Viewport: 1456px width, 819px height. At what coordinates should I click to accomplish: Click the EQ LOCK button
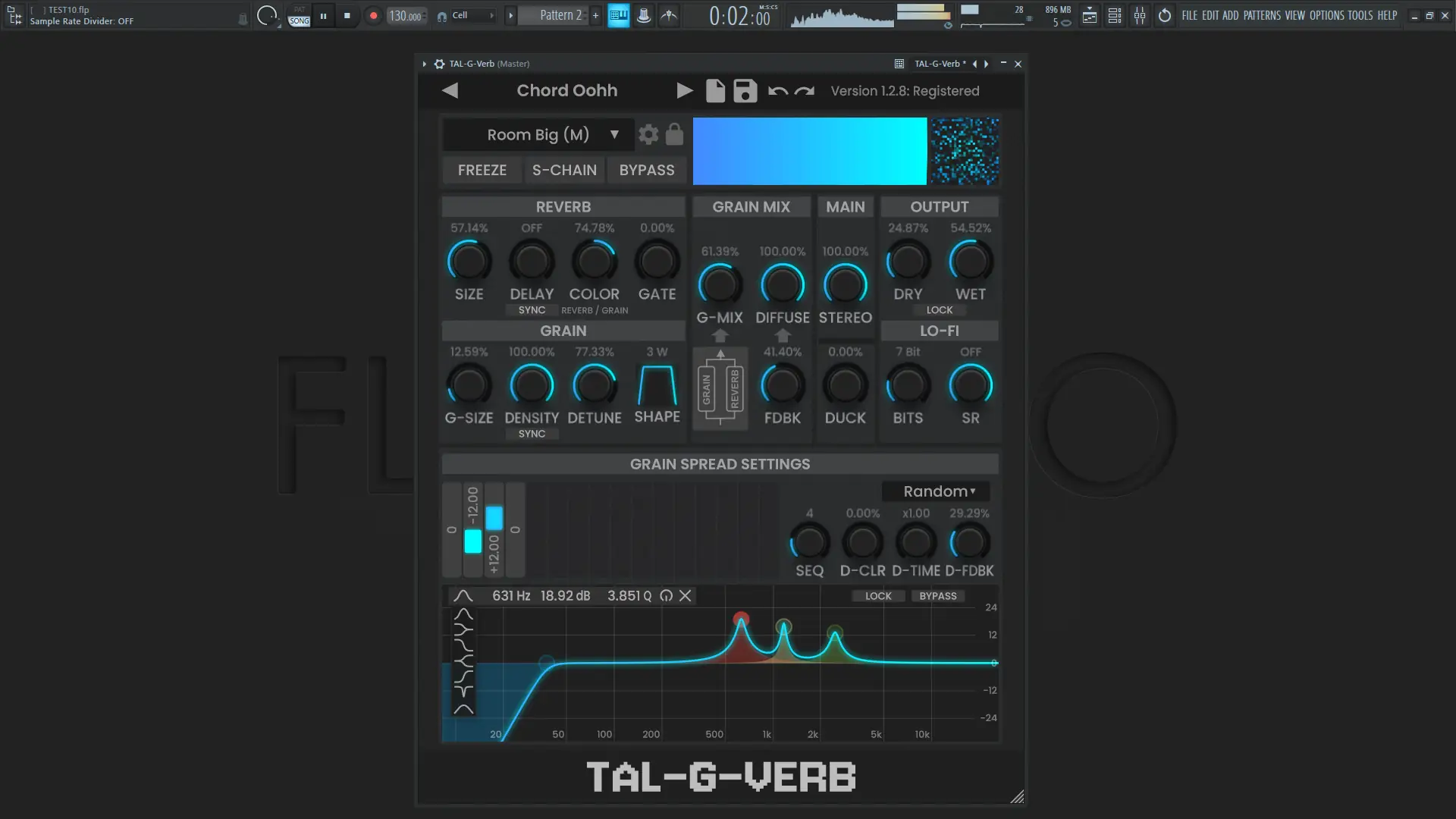click(x=878, y=596)
